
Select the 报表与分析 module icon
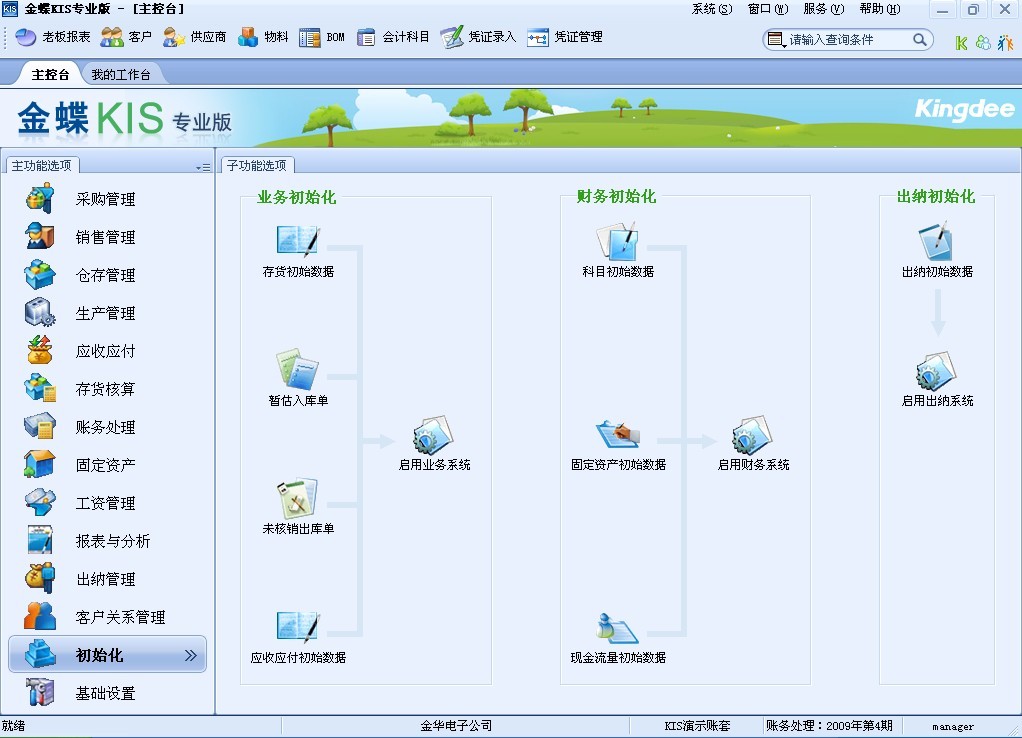tap(40, 540)
